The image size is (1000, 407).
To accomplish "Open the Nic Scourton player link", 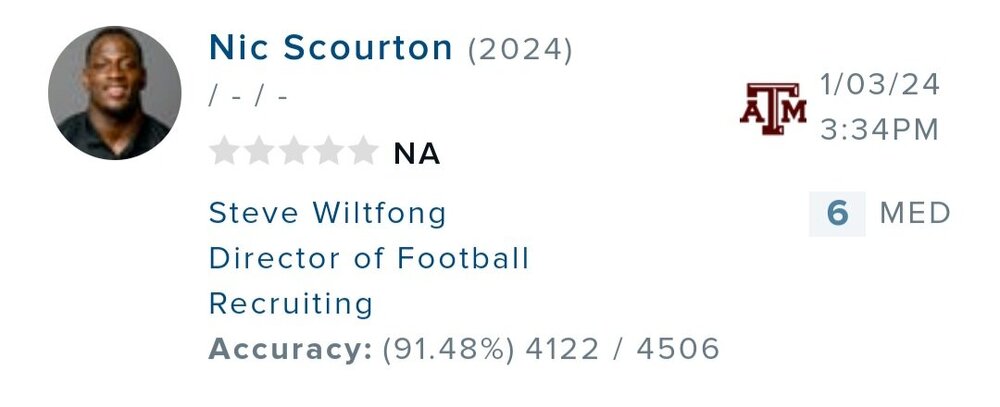I will pos(331,47).
